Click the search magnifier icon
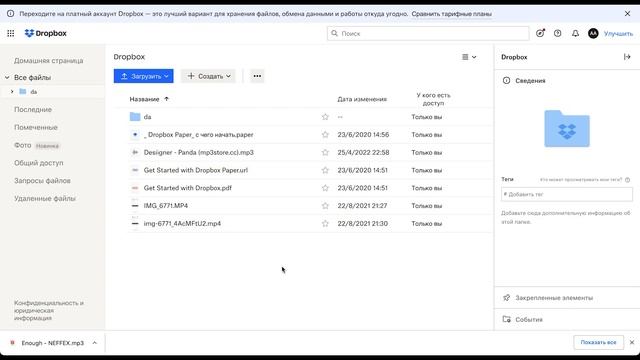Viewport: 640px width, 360px height. (x=334, y=33)
